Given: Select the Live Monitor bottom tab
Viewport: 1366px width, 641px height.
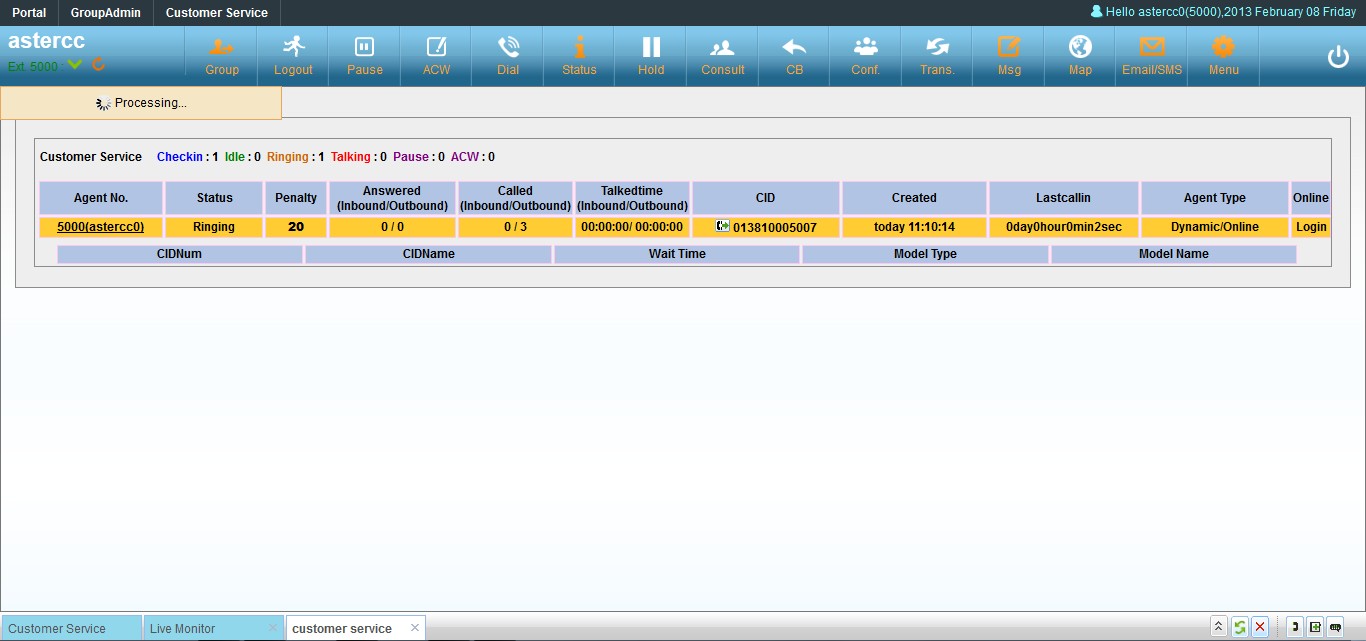Looking at the screenshot, I should click(183, 628).
